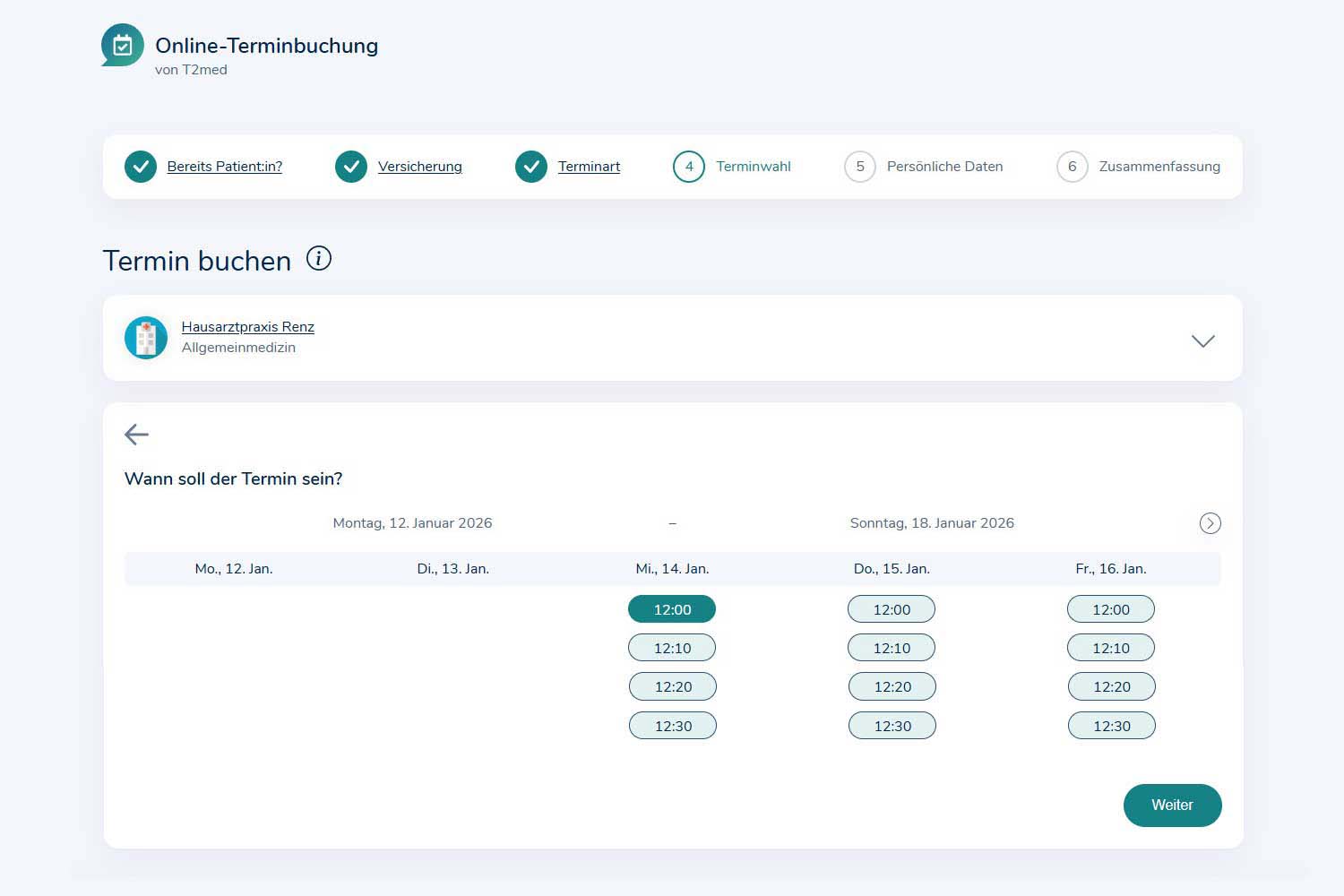This screenshot has width=1344, height=896.
Task: Click the Fr., 16. Jan. column header
Action: 1110,569
